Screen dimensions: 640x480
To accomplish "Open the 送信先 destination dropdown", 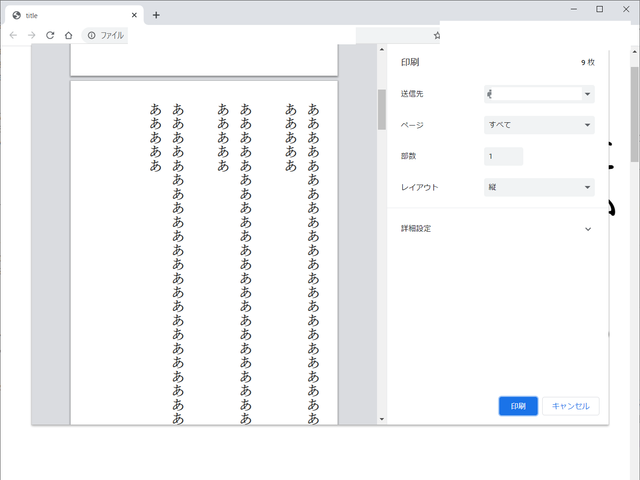I will click(538, 94).
